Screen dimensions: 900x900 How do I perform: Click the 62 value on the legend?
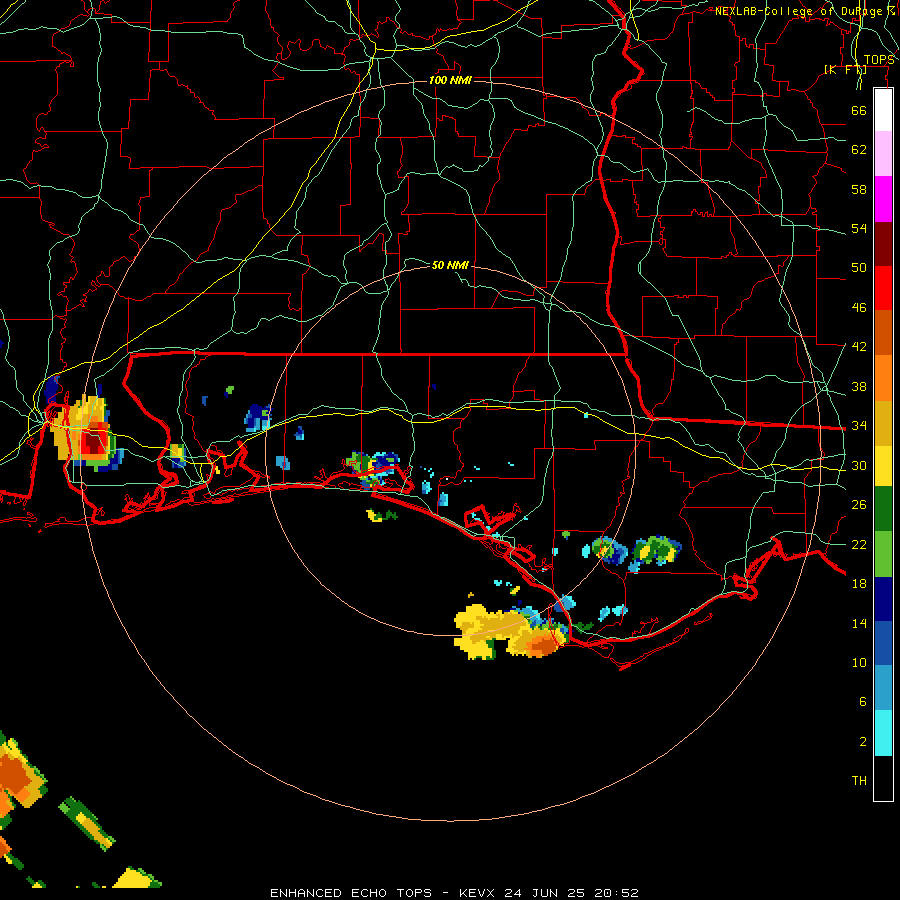pos(859,150)
